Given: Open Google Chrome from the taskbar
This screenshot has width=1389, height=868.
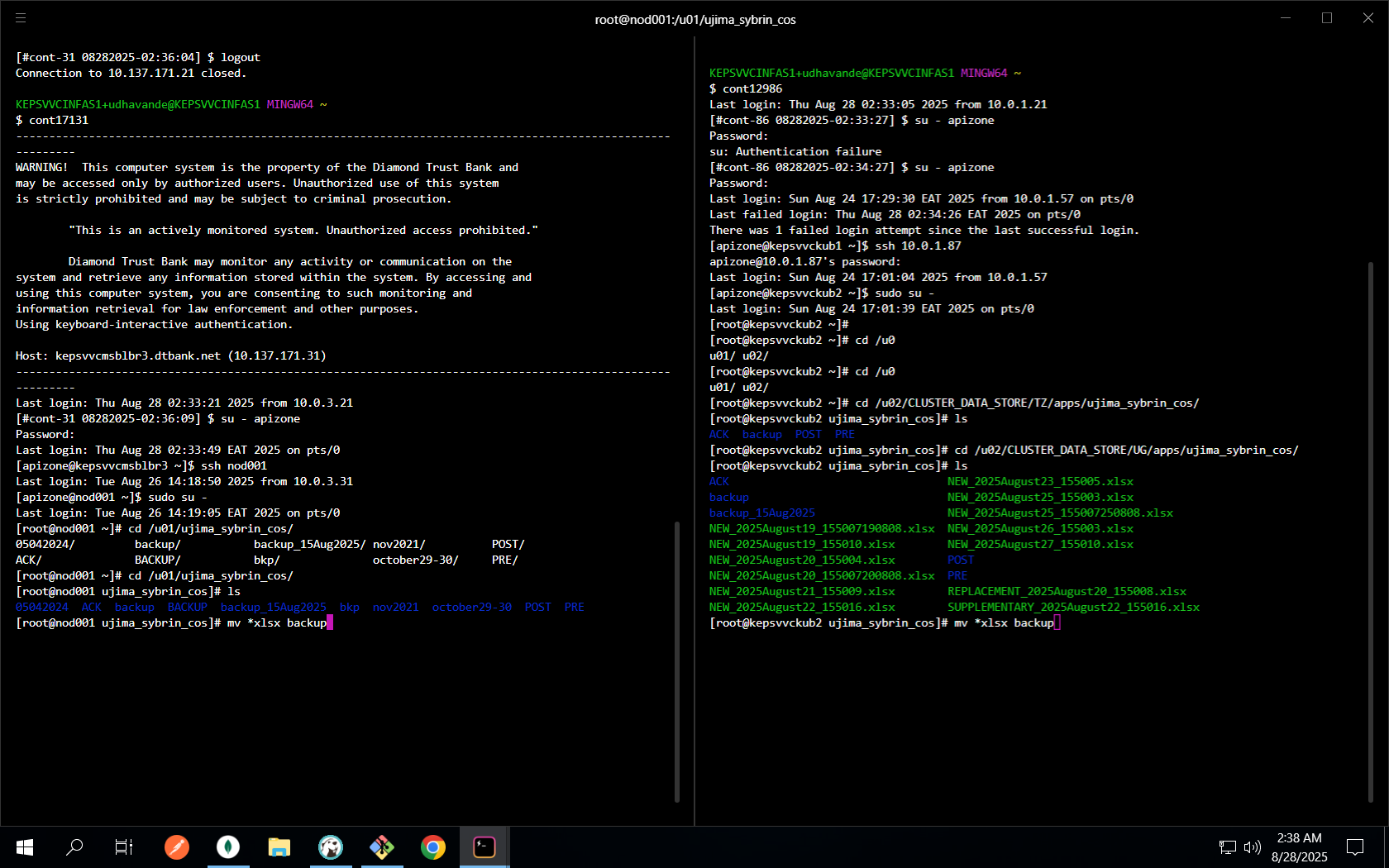Looking at the screenshot, I should 432,847.
